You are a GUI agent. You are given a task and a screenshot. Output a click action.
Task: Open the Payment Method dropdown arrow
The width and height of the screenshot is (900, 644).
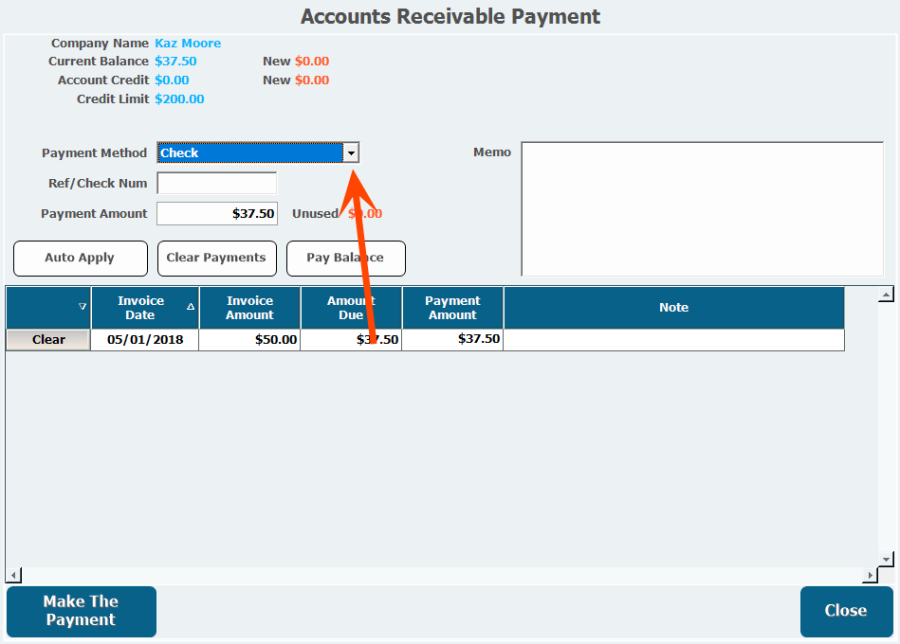pos(351,153)
